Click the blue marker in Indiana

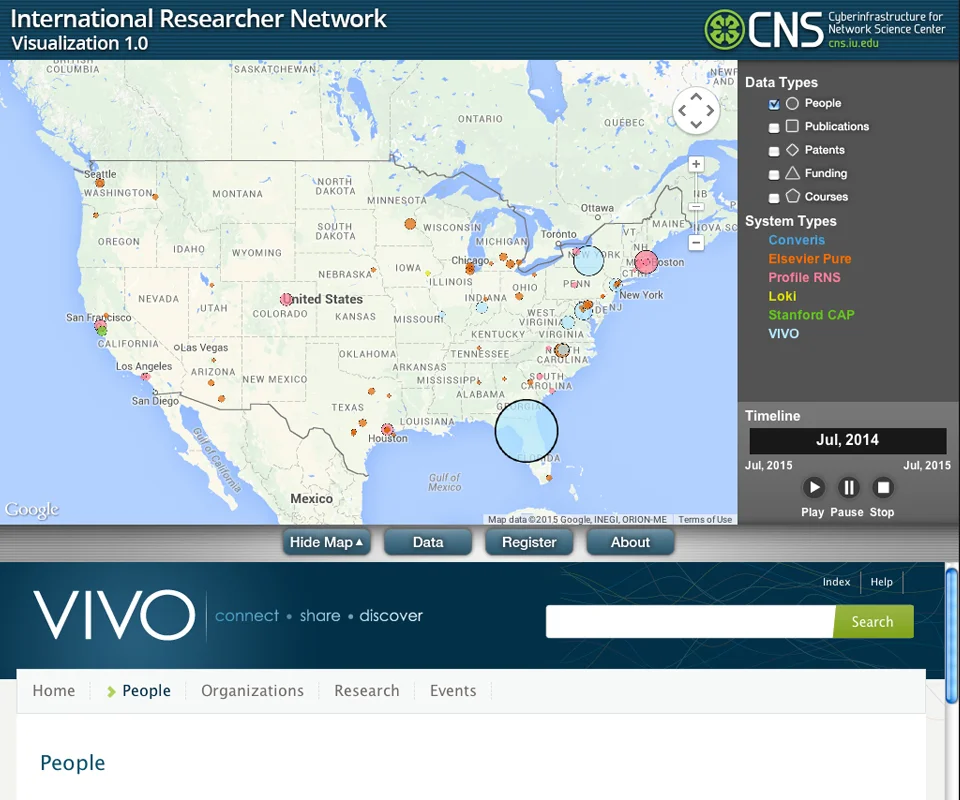pos(482,307)
